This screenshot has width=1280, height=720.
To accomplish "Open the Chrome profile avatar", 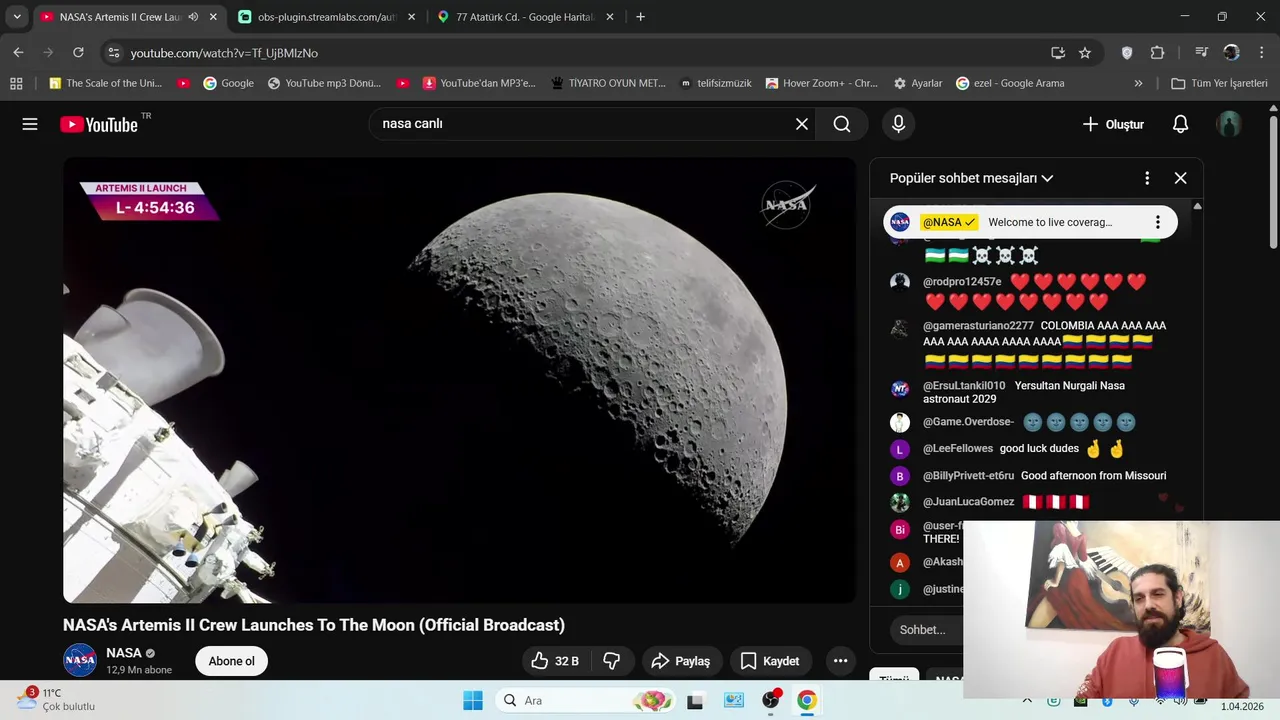I will [x=1231, y=53].
